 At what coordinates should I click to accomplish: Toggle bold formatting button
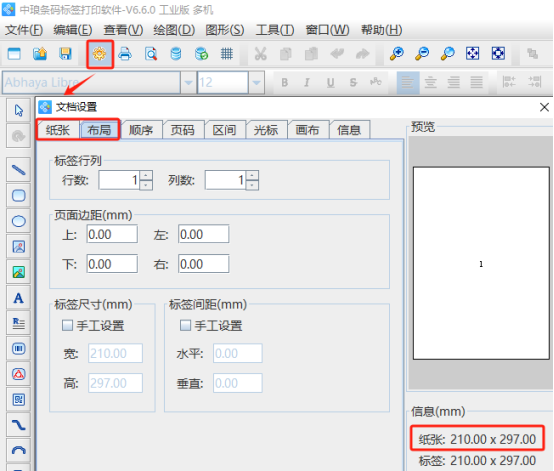tap(284, 83)
